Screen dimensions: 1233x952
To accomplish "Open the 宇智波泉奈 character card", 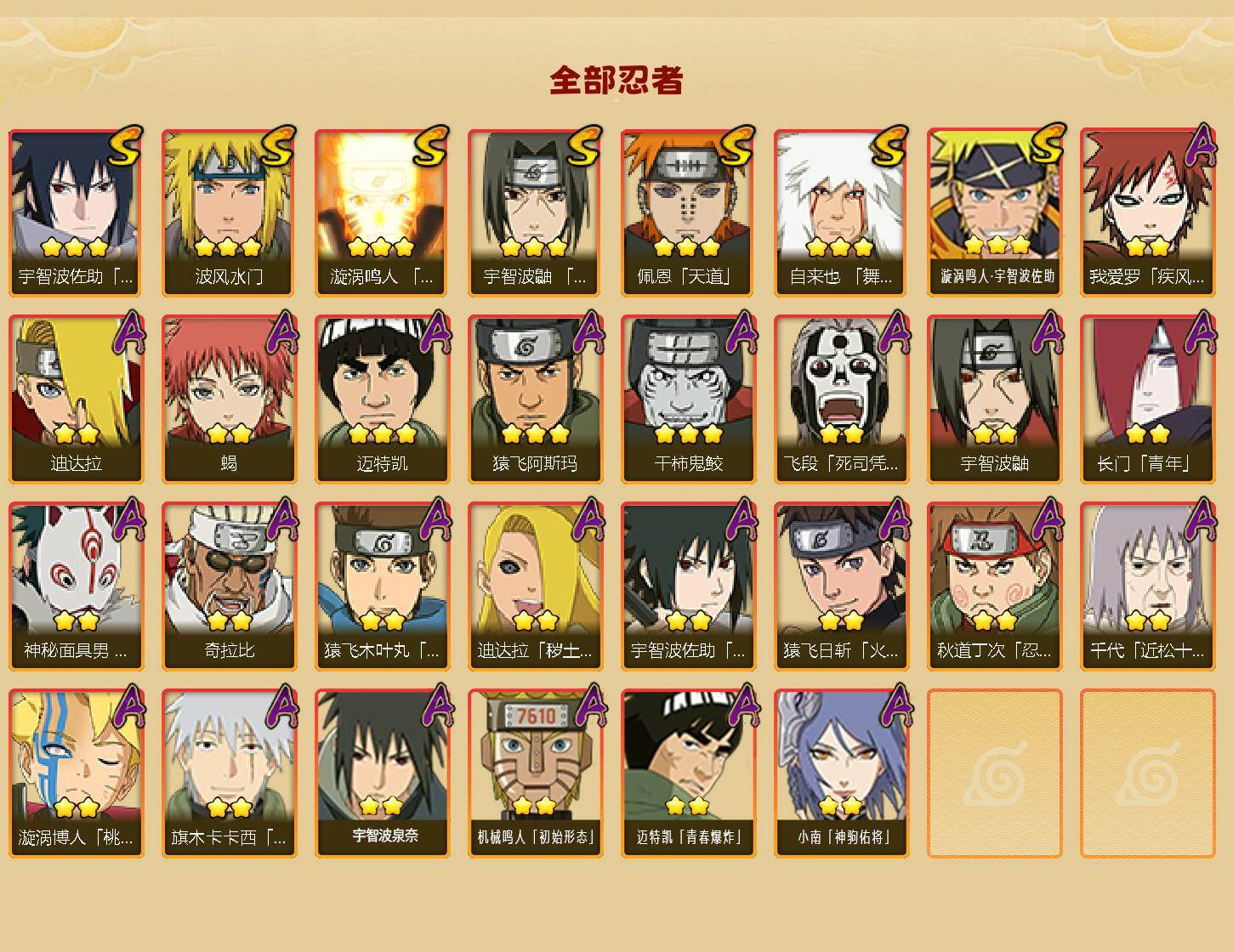I will pyautogui.click(x=382, y=773).
